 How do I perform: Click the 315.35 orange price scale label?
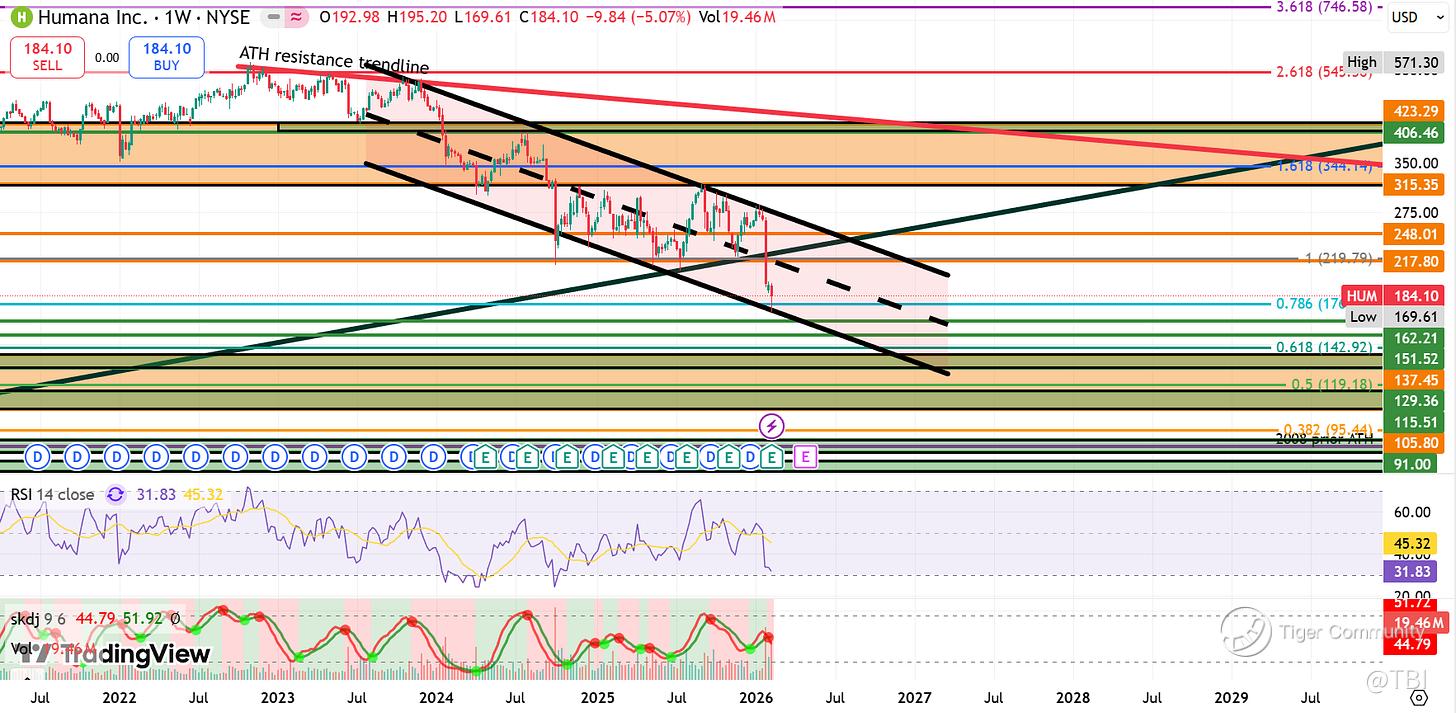(1414, 185)
